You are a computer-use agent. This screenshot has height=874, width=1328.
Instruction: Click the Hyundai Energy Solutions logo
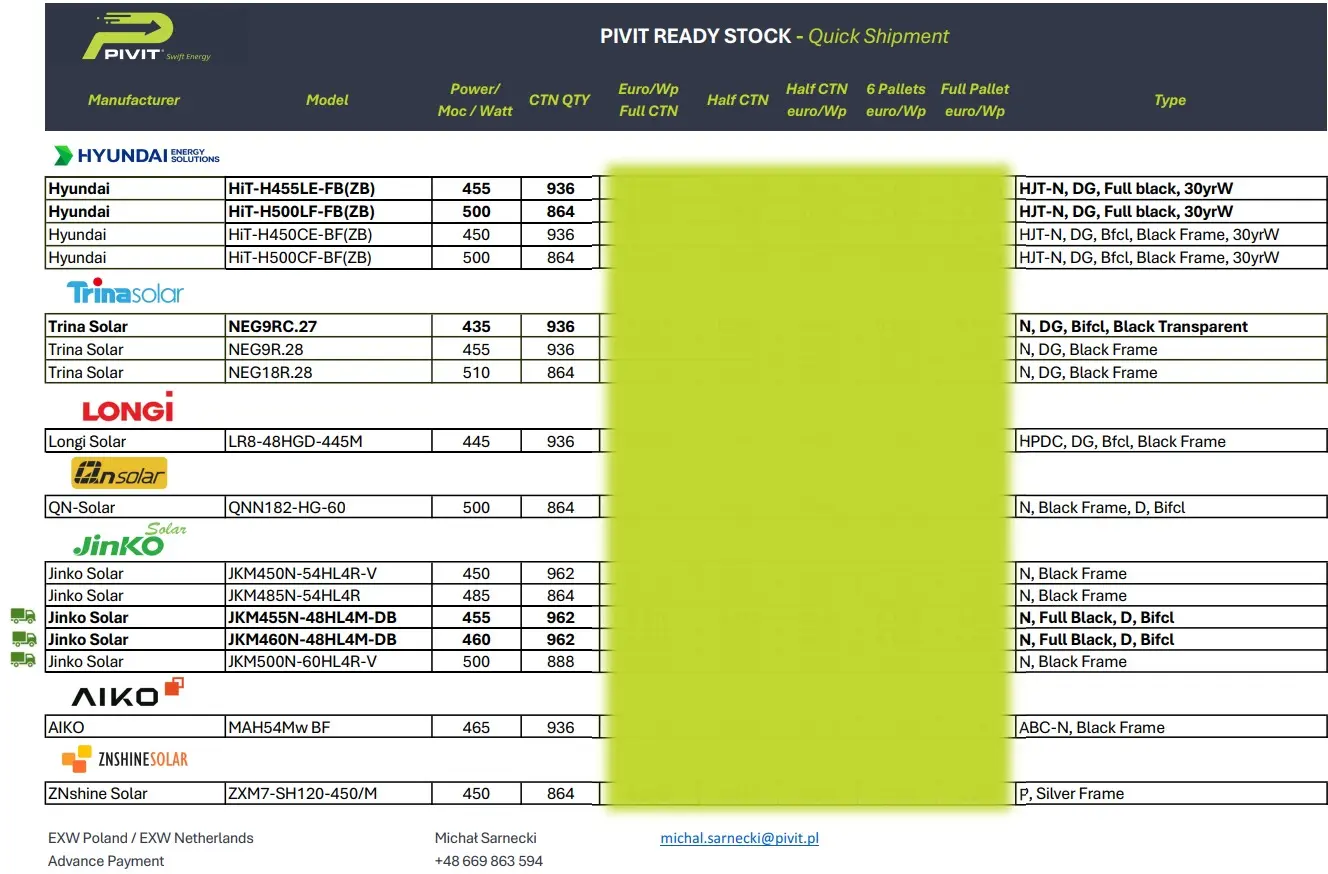(136, 155)
